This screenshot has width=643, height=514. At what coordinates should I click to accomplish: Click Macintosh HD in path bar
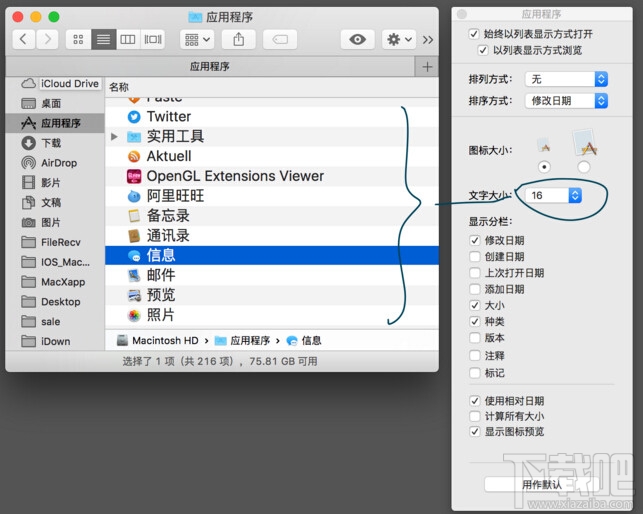tap(158, 340)
